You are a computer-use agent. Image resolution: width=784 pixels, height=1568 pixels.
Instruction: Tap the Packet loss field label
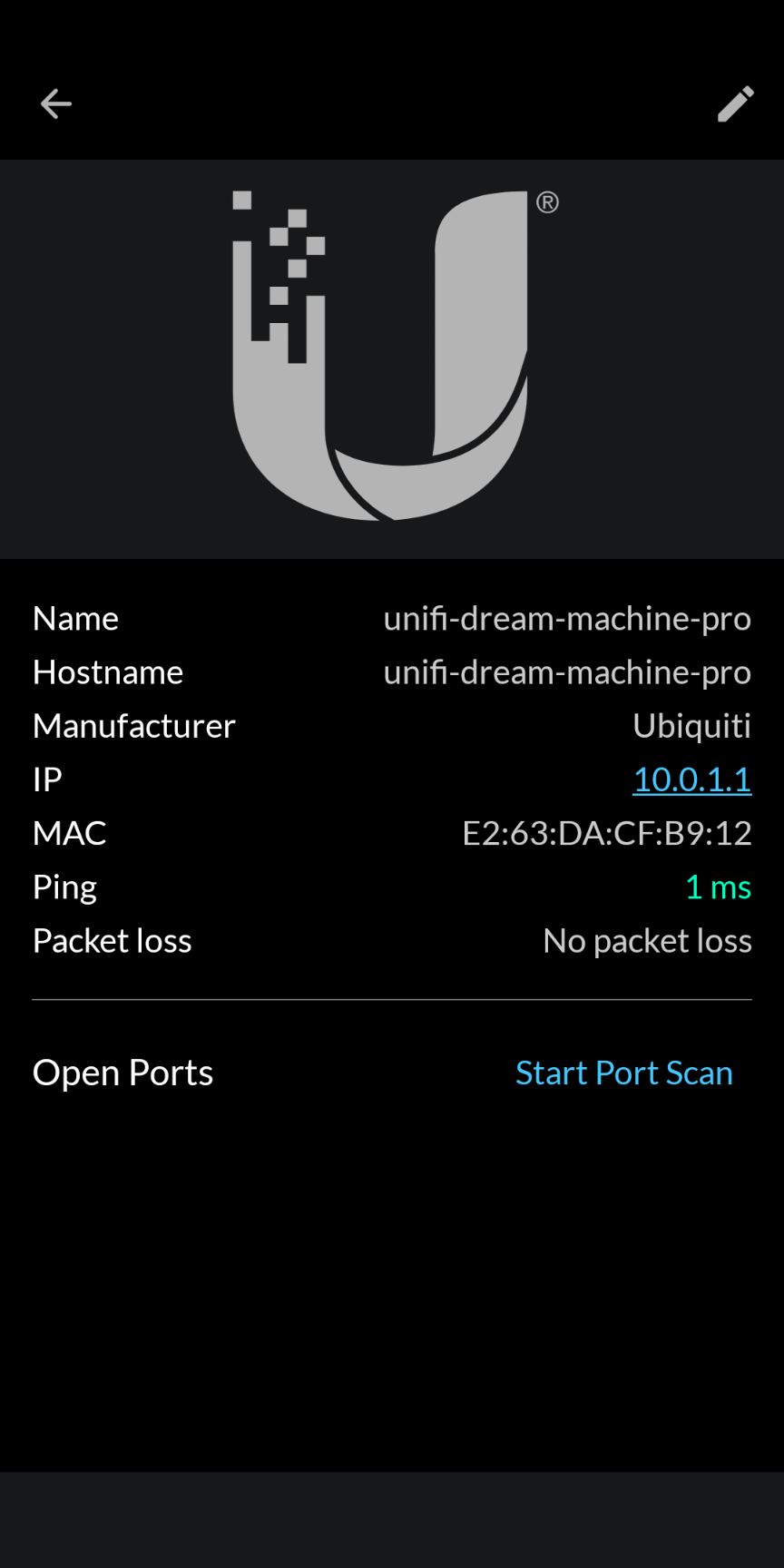[x=112, y=941]
